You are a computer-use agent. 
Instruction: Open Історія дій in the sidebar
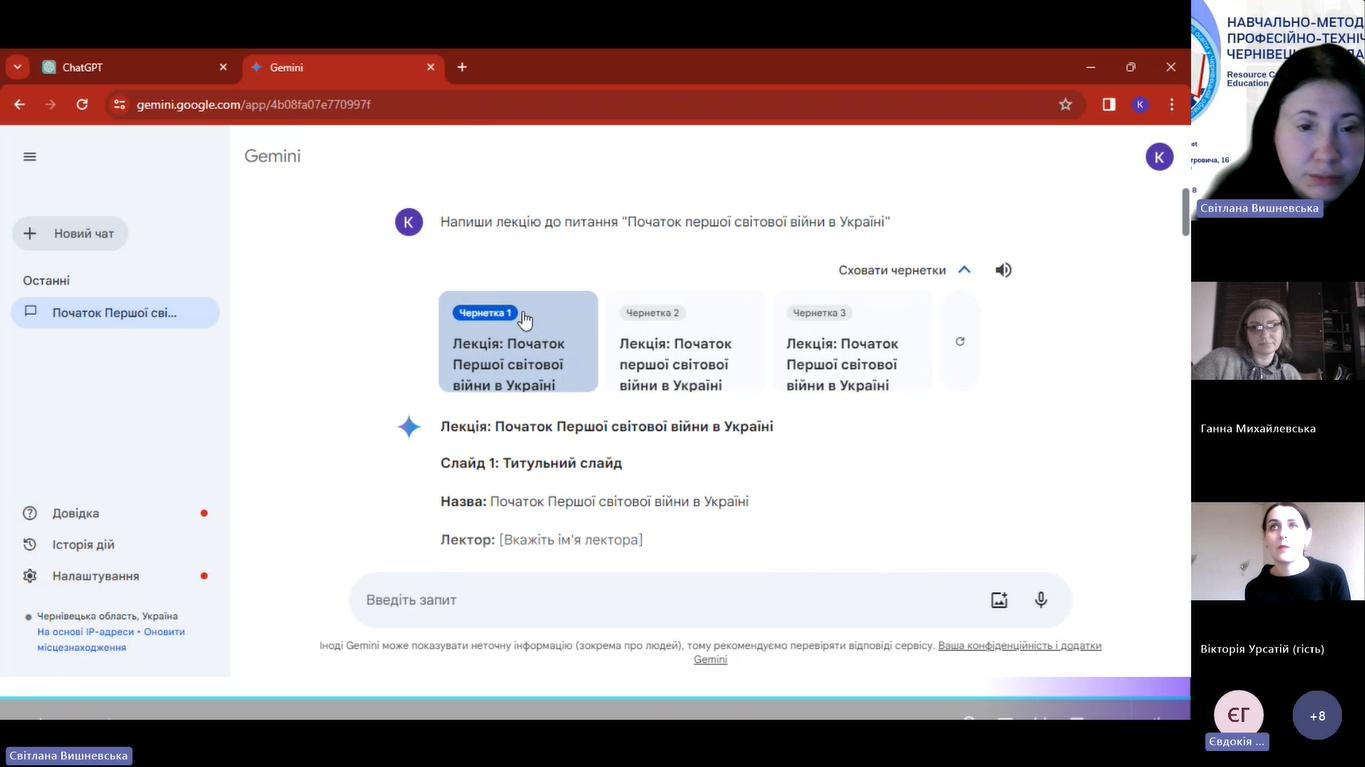pyautogui.click(x=83, y=545)
